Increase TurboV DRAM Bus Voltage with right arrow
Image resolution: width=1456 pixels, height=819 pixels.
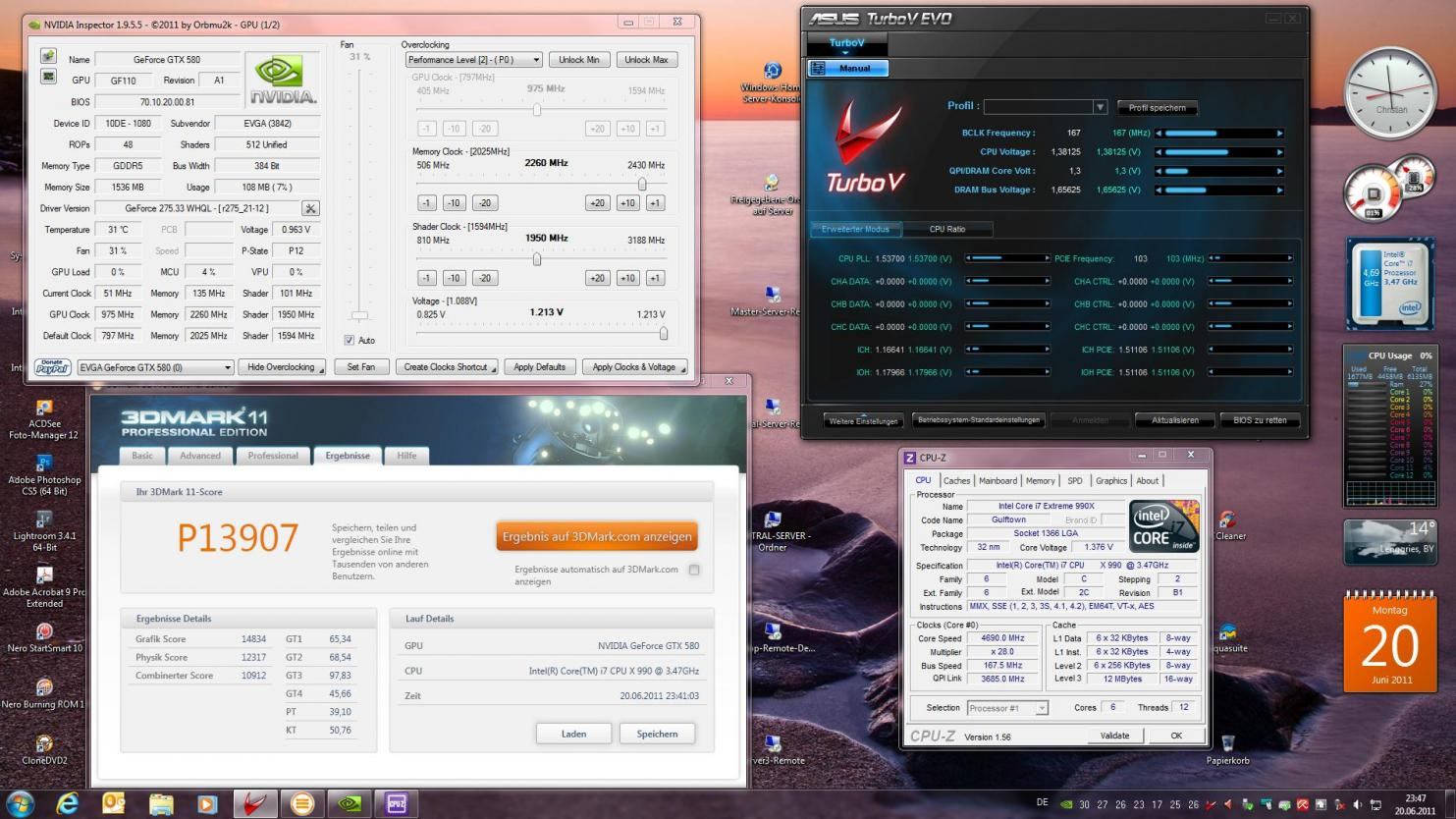click(1279, 191)
